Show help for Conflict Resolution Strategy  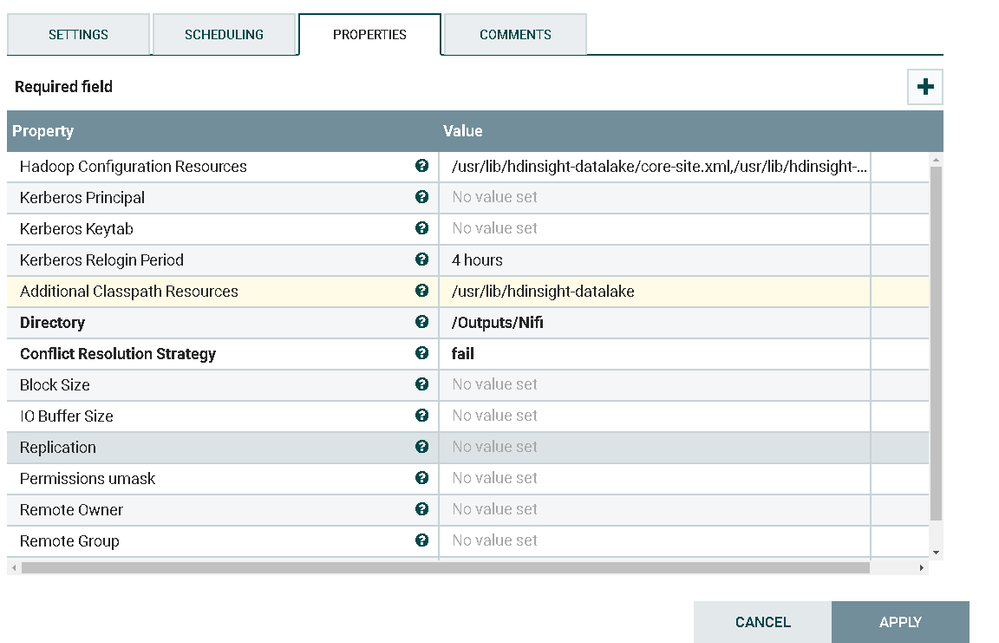click(421, 353)
